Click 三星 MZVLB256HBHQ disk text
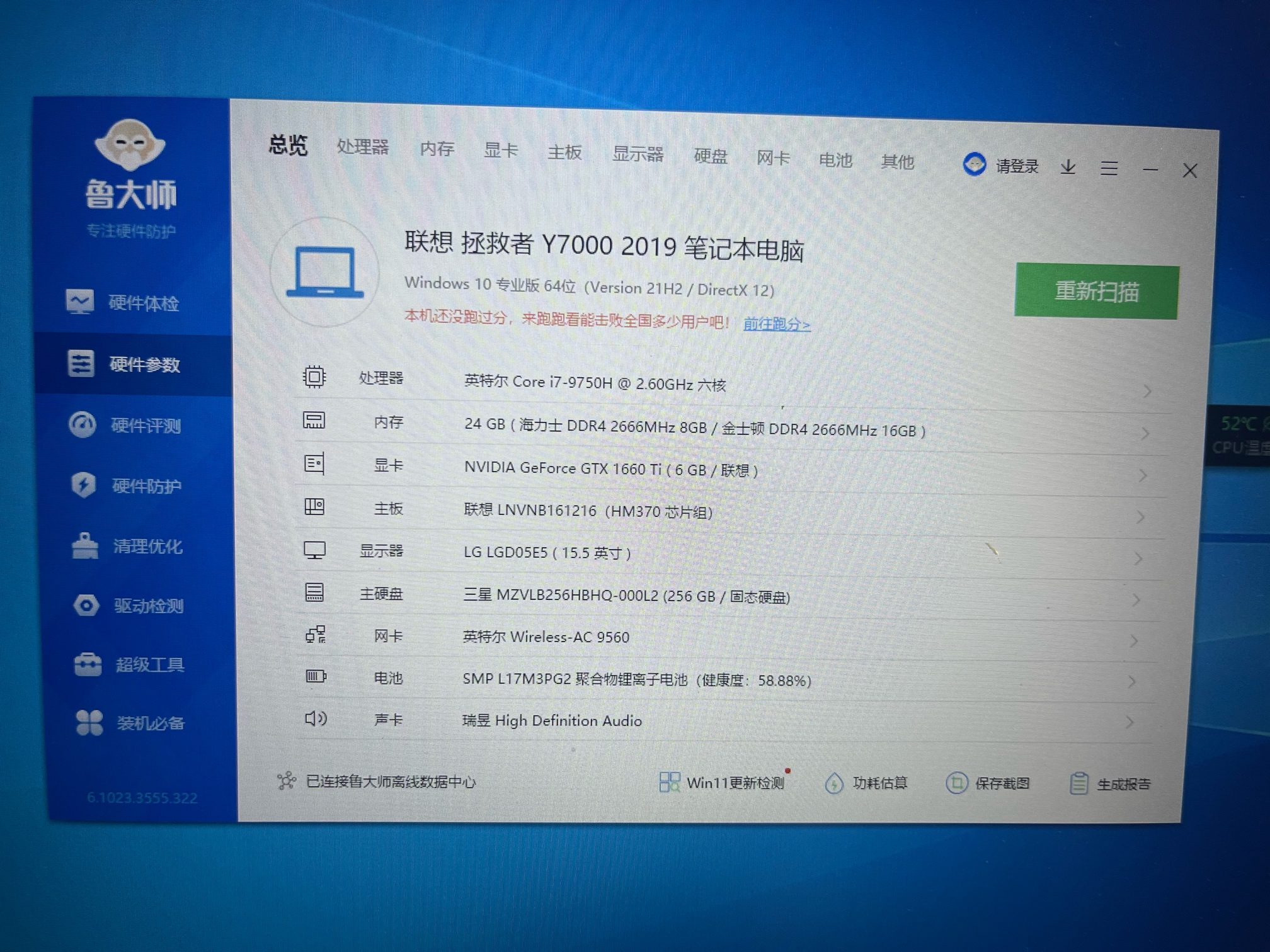Image resolution: width=1270 pixels, height=952 pixels. [626, 595]
